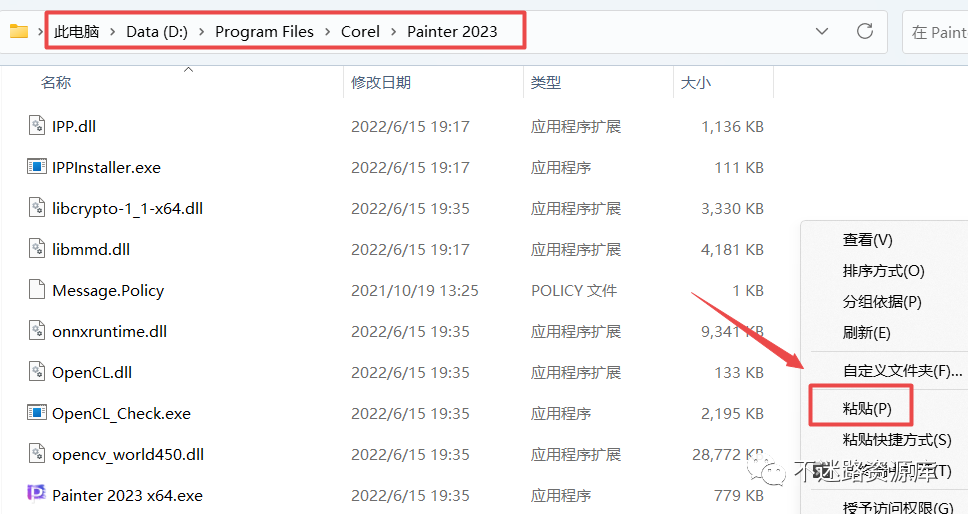Image resolution: width=968 pixels, height=514 pixels.
Task: Select file Message.Policy
Action: point(108,290)
